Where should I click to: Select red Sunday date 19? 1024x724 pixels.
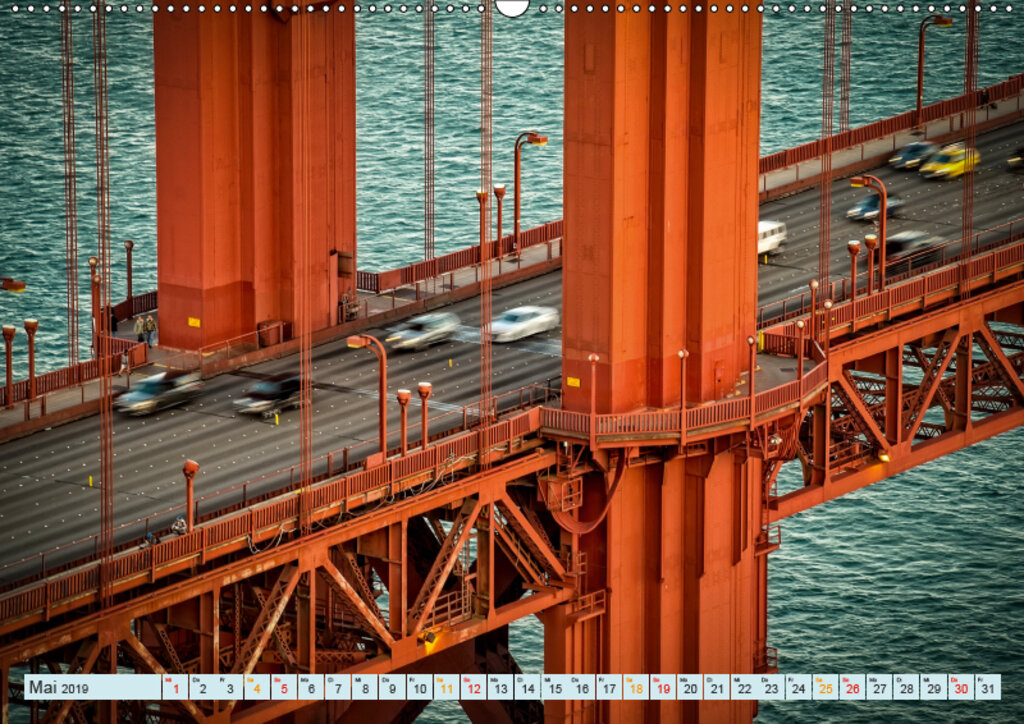pyautogui.click(x=664, y=687)
